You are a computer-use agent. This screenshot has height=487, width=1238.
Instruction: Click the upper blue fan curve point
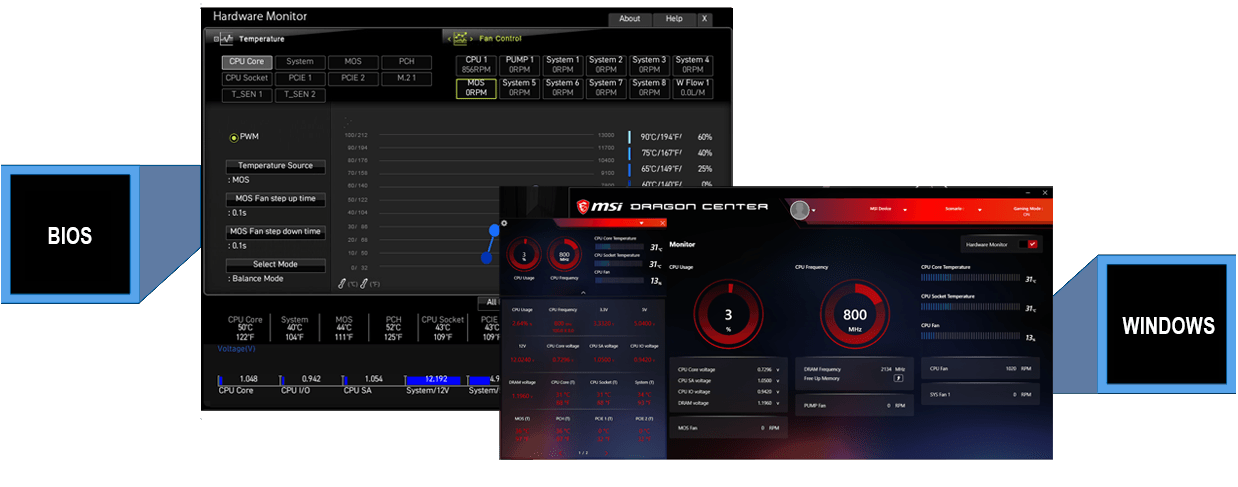pos(493,230)
